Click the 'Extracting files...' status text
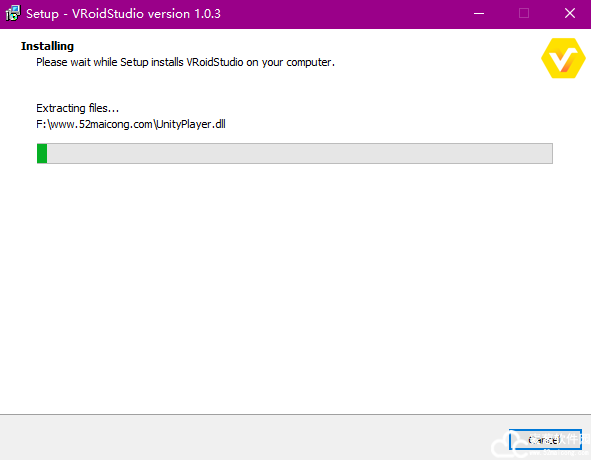 78,108
